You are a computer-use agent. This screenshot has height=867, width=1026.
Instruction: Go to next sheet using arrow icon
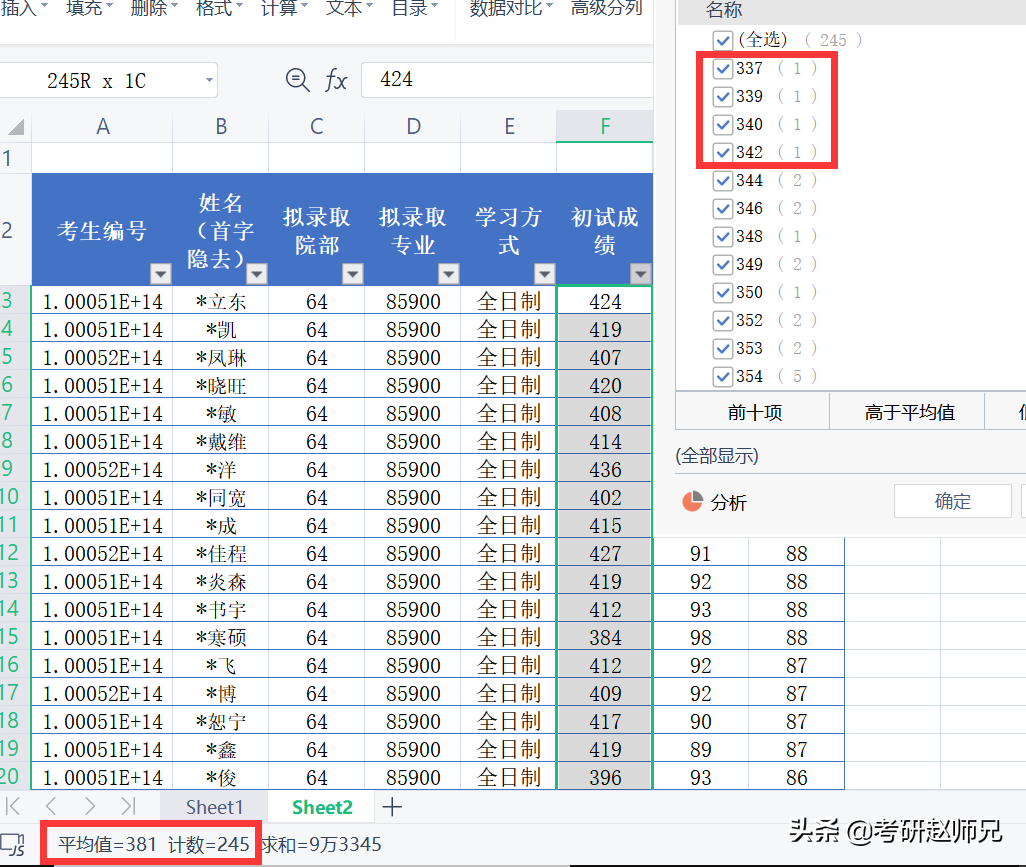(x=90, y=806)
